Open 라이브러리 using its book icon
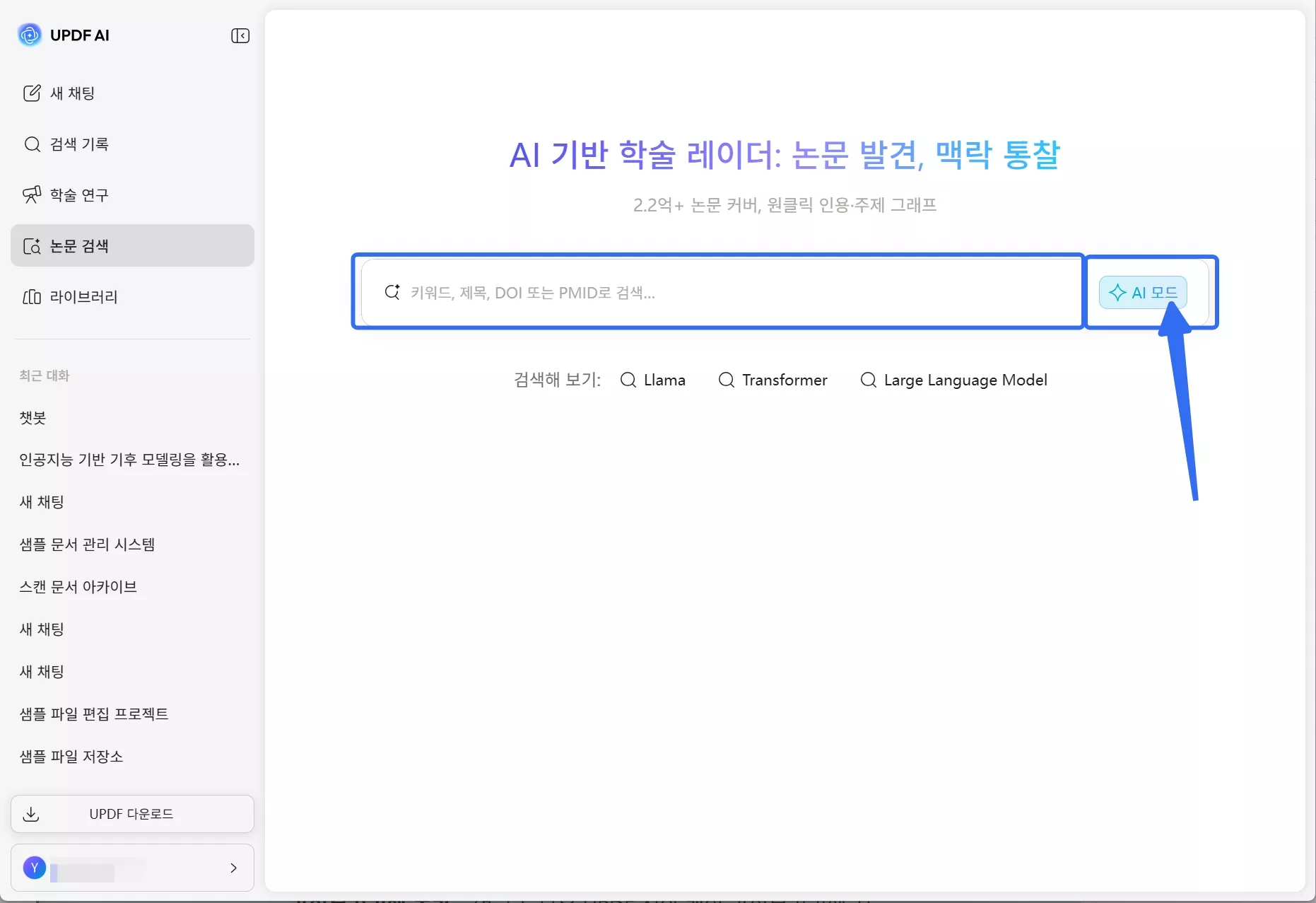This screenshot has height=903, width=1316. [33, 297]
